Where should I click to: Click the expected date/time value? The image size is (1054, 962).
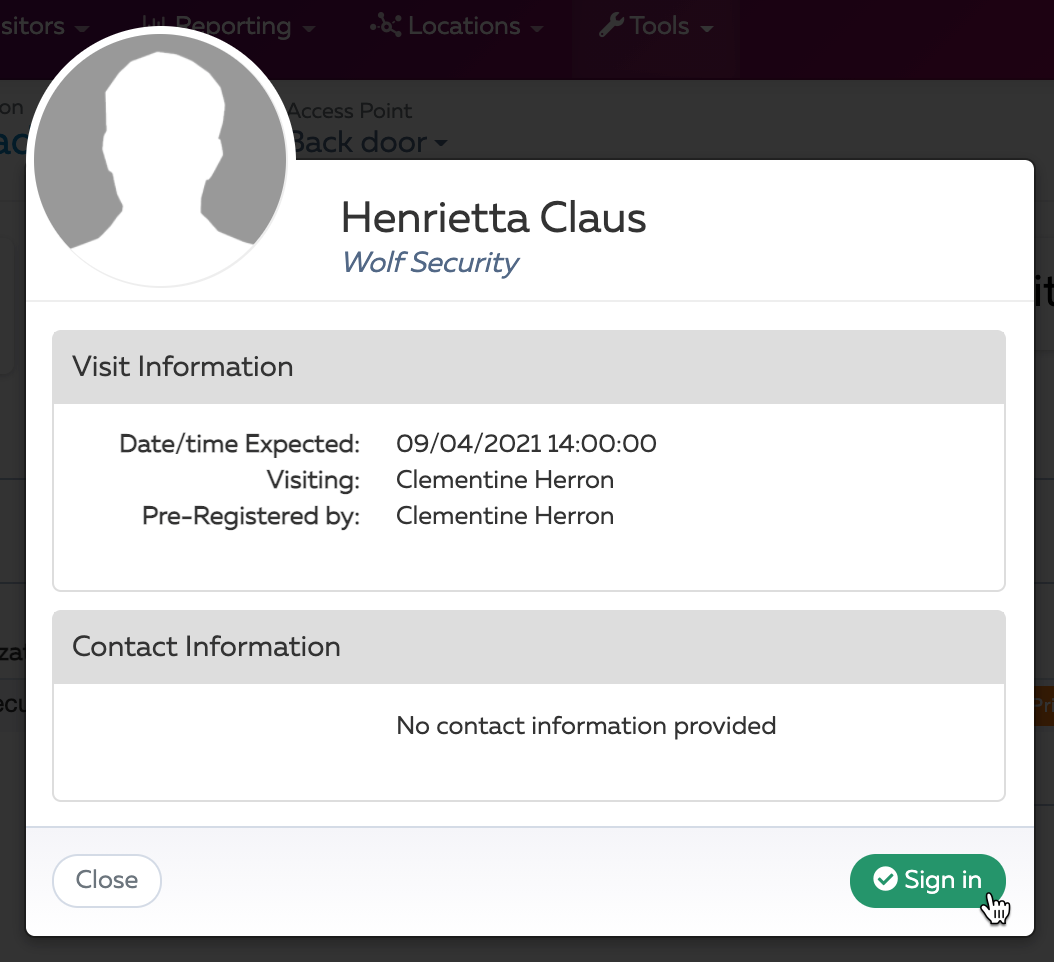tap(526, 444)
